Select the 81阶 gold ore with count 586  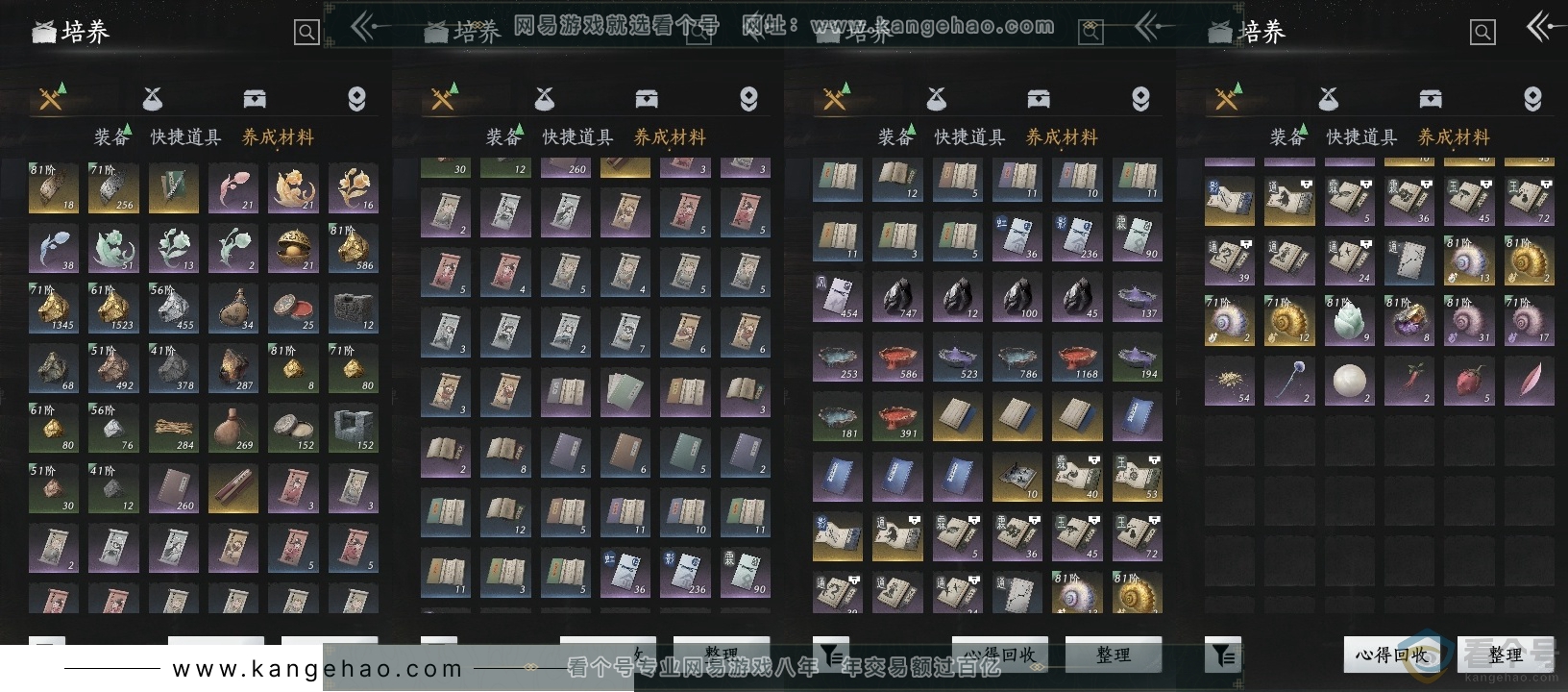354,248
